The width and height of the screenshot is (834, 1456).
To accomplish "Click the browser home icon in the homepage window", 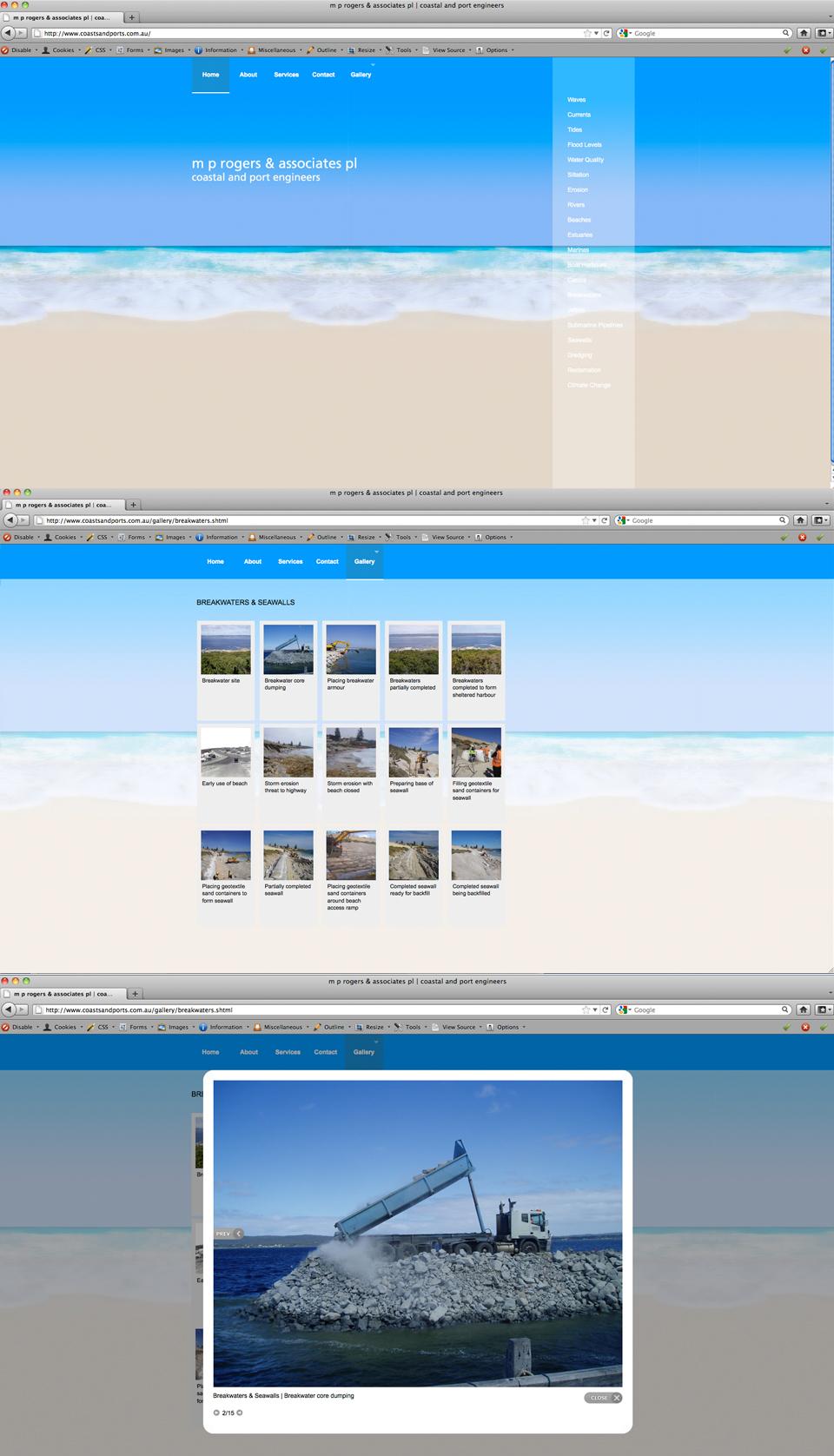I will (804, 33).
